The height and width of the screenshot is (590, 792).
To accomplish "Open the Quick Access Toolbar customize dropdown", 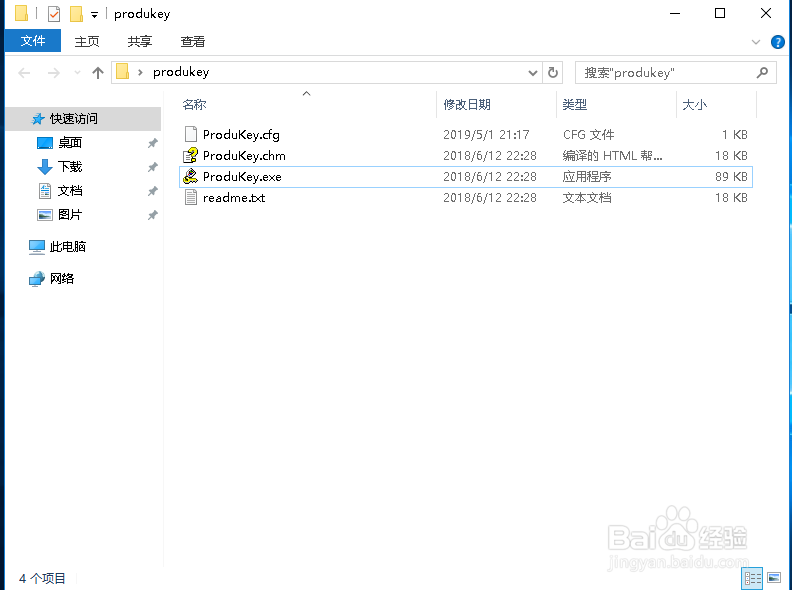I will pos(94,15).
